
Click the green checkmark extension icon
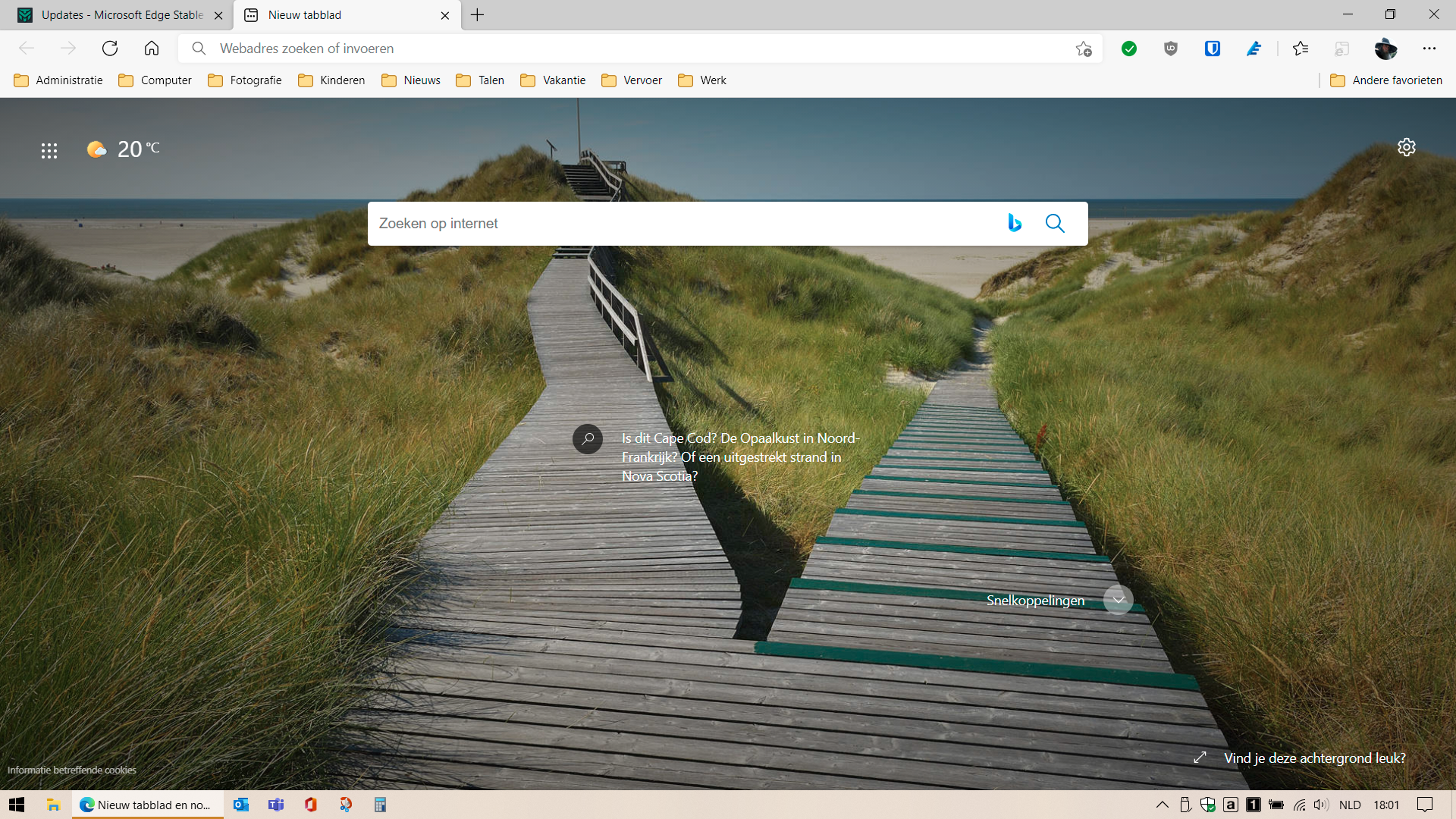click(1129, 49)
